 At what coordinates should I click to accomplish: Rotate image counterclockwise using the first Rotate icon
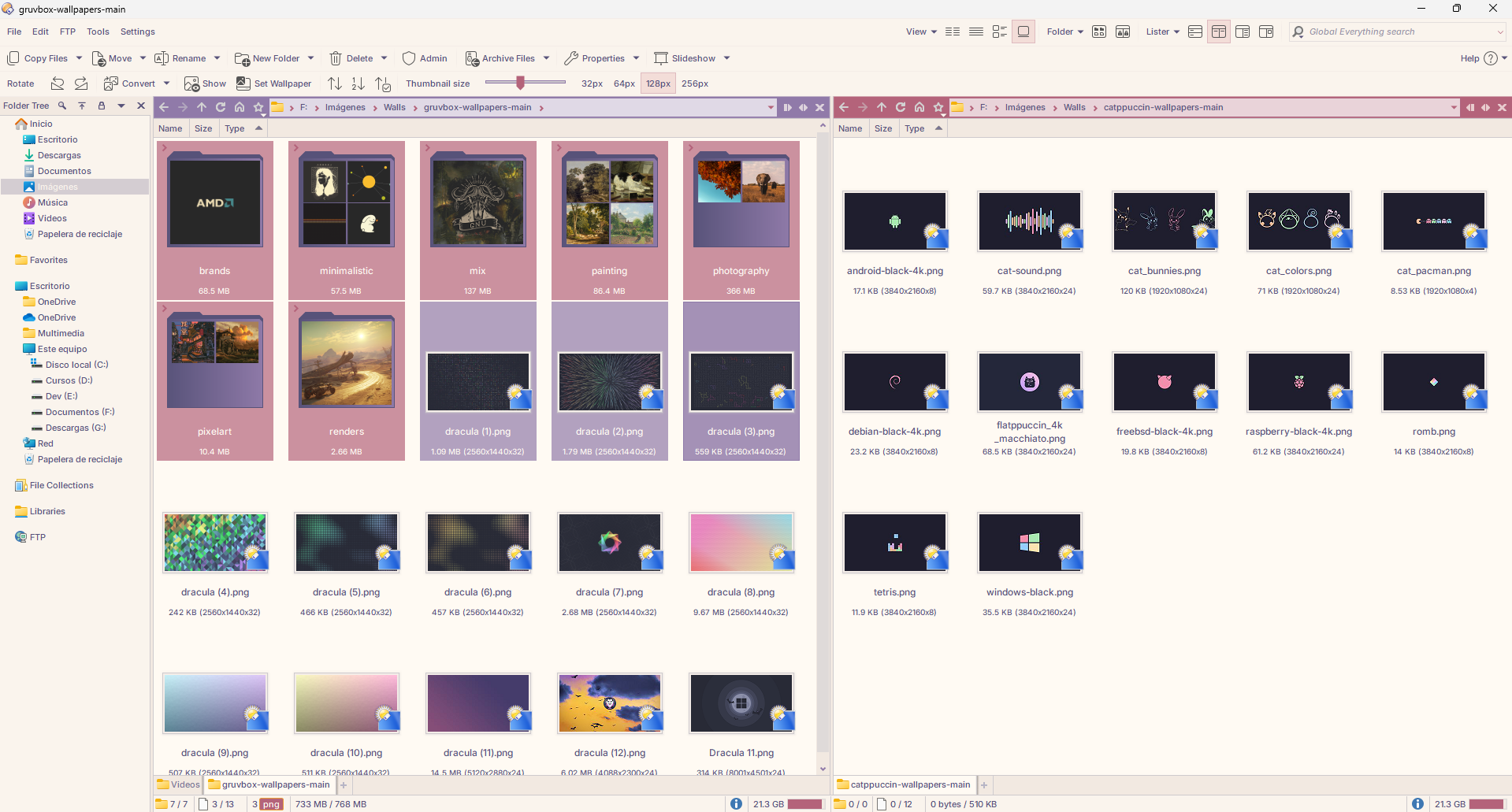coord(58,83)
